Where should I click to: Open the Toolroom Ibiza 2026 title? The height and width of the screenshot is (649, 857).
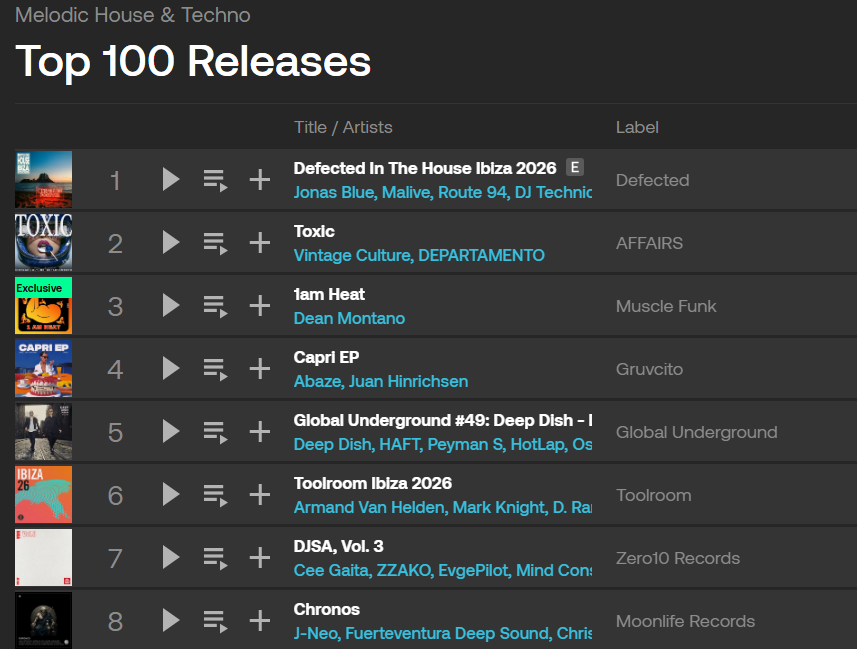click(373, 483)
